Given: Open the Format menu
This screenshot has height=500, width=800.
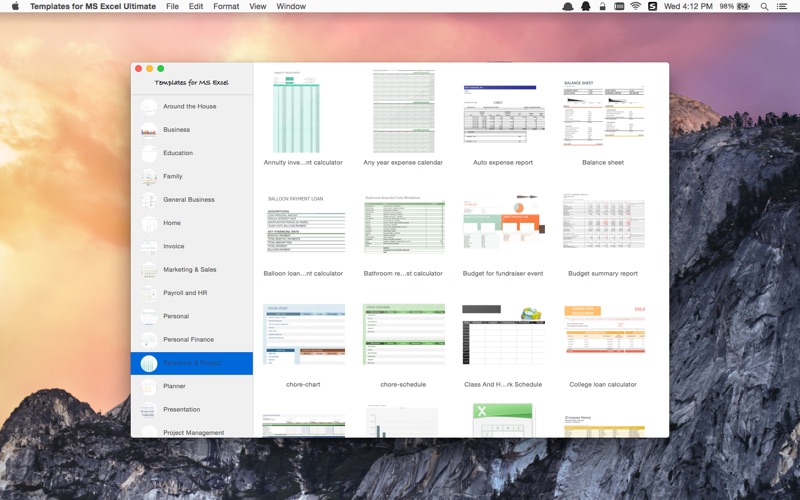Looking at the screenshot, I should click(x=226, y=6).
